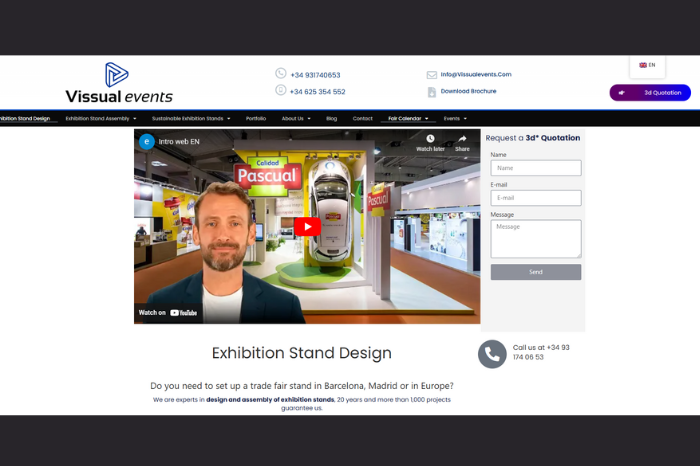Play the YouTube video
This screenshot has width=700, height=466.
tap(307, 227)
